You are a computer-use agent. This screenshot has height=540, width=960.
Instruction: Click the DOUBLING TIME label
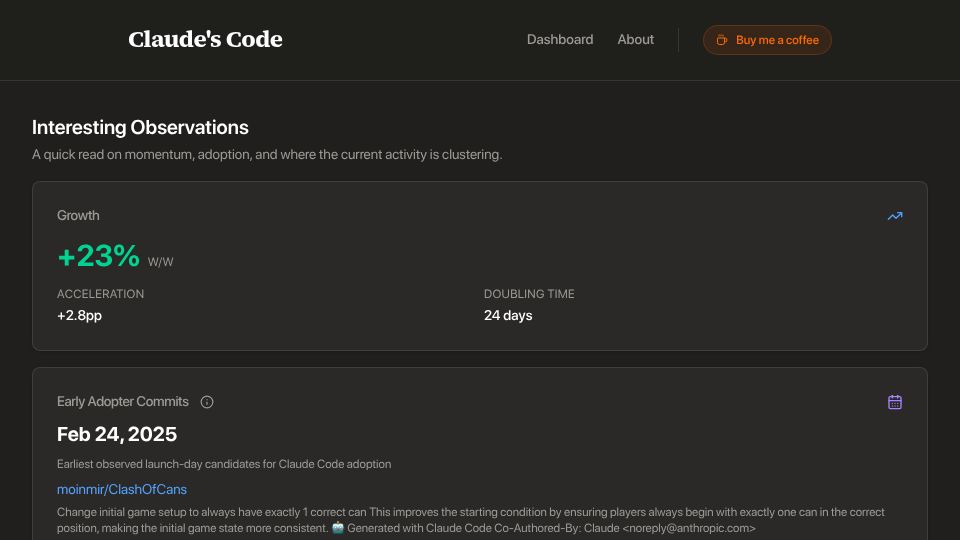point(529,294)
